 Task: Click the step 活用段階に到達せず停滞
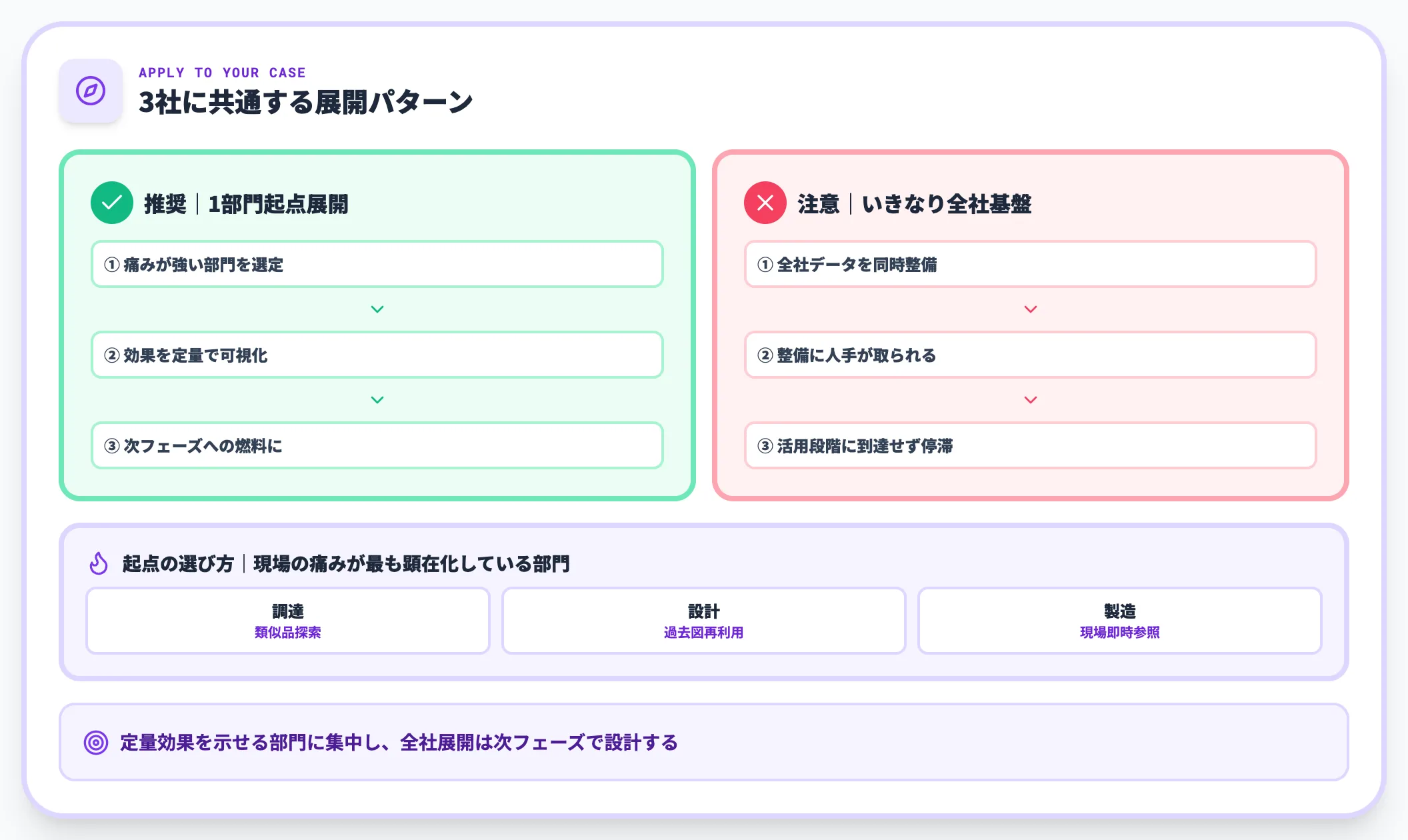point(1031,446)
